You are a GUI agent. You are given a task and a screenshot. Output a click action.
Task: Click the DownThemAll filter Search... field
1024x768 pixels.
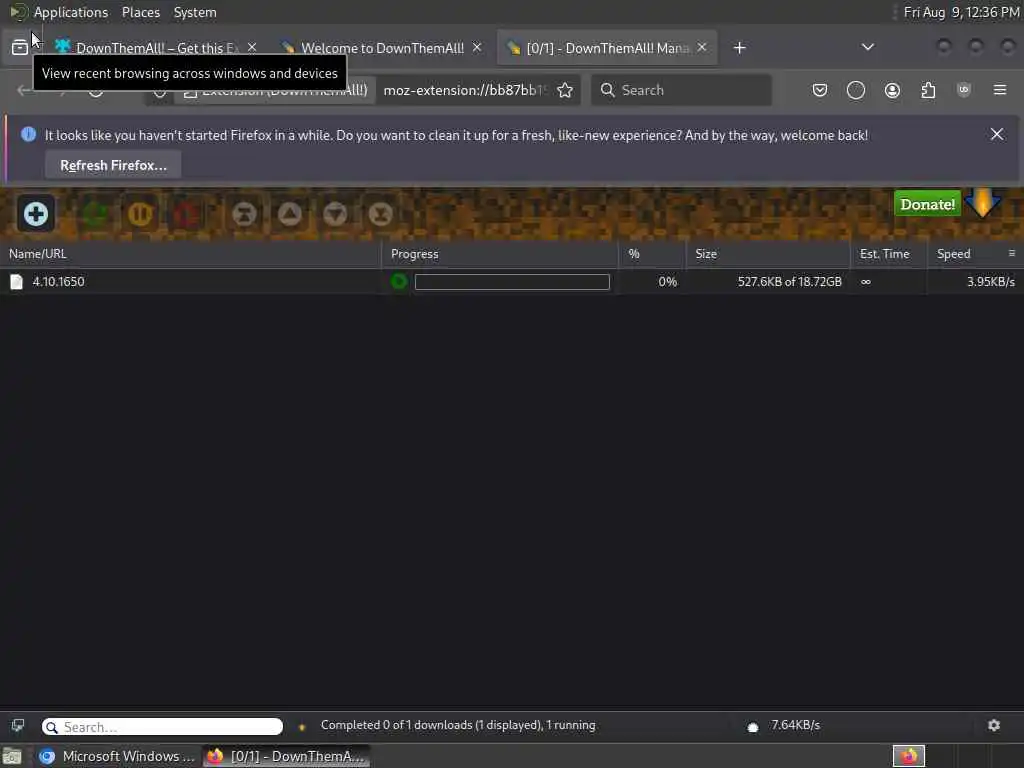click(162, 727)
